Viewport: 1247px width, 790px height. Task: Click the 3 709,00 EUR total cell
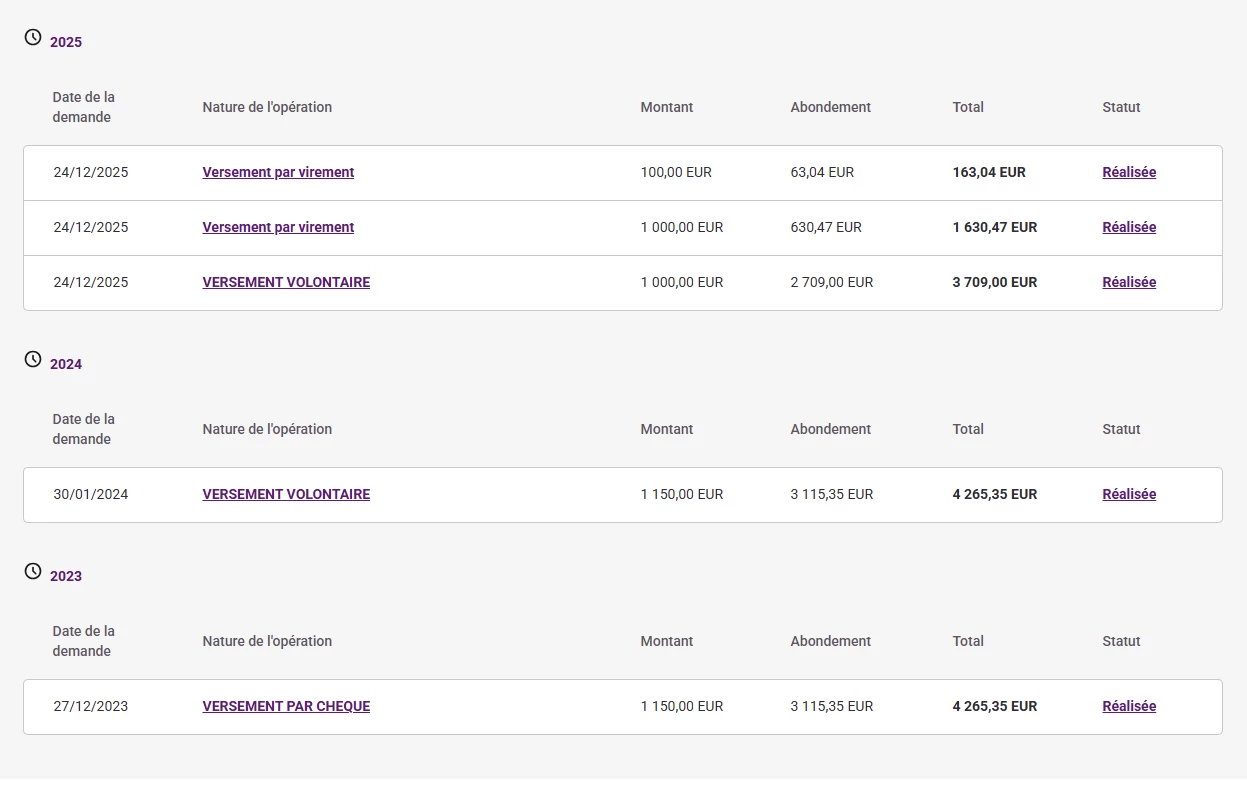(994, 282)
